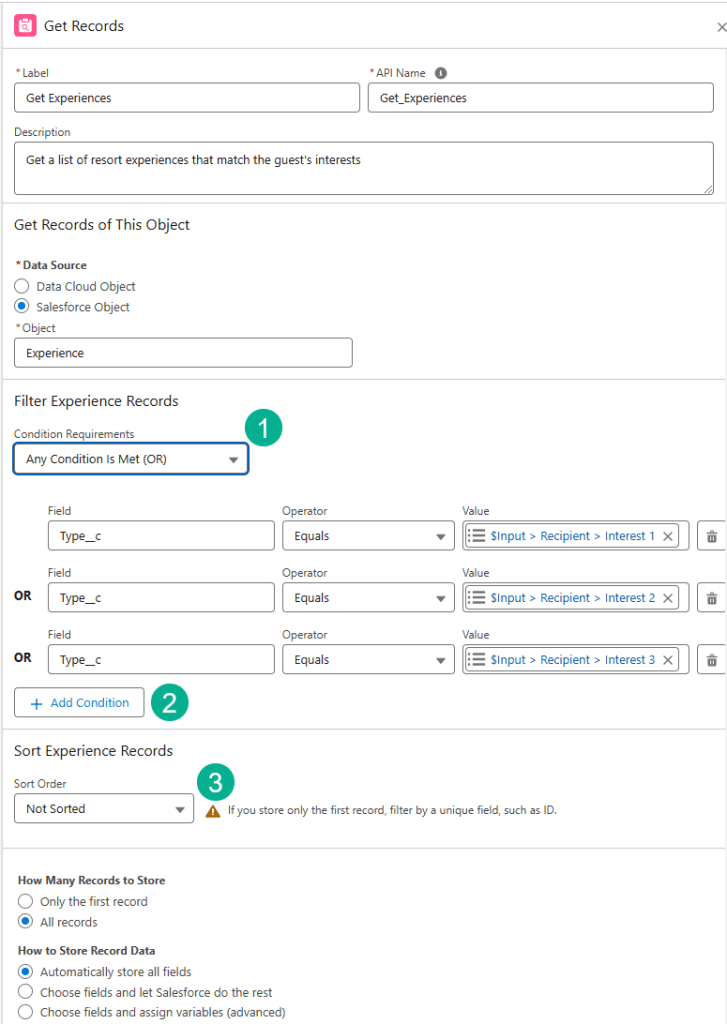The height and width of the screenshot is (1024, 727).
Task: Open the Condition Requirements dropdown
Action: [x=131, y=459]
